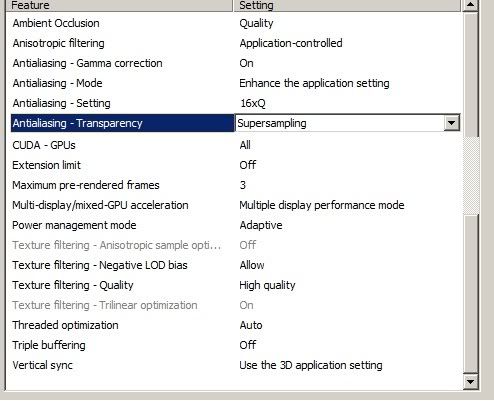Open the Antialiasing Transparency dropdown arrow
The width and height of the screenshot is (494, 401).
pos(451,123)
